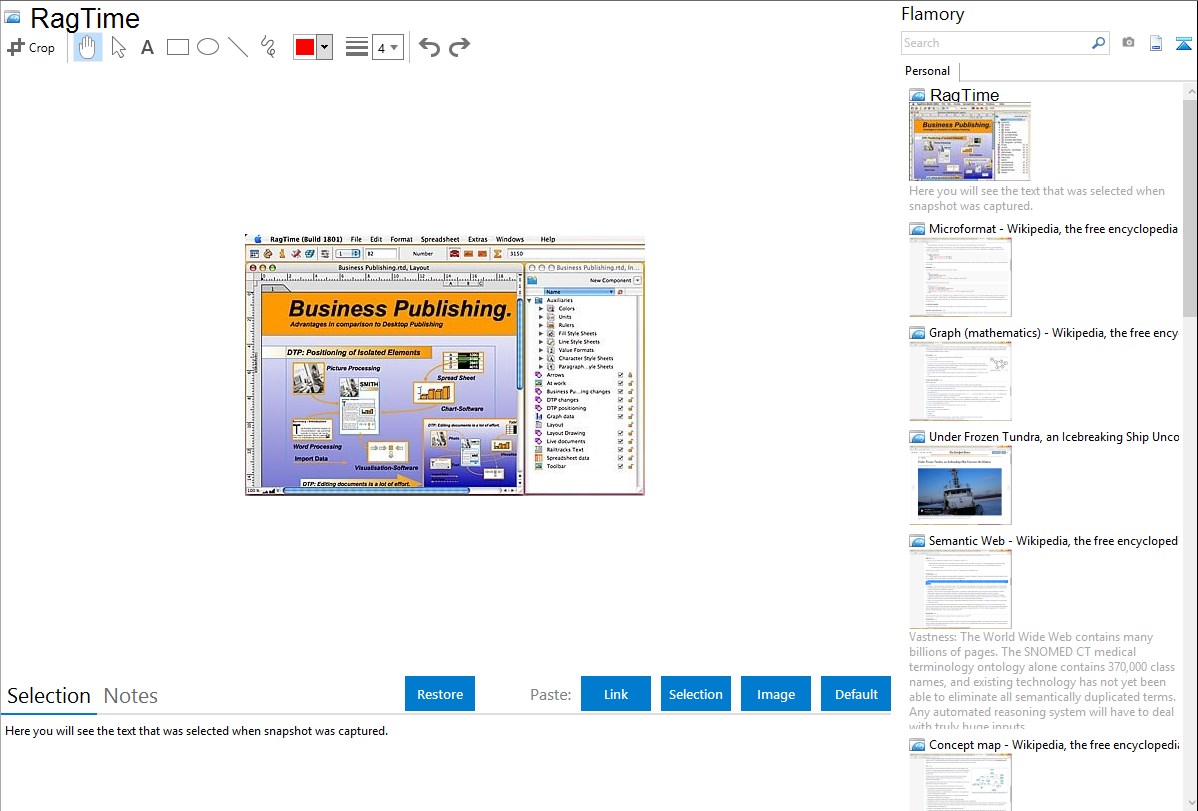Viewport: 1198px width, 811px height.
Task: Open the Microformat Wikipedia snapshot thumbnail
Action: click(x=960, y=277)
